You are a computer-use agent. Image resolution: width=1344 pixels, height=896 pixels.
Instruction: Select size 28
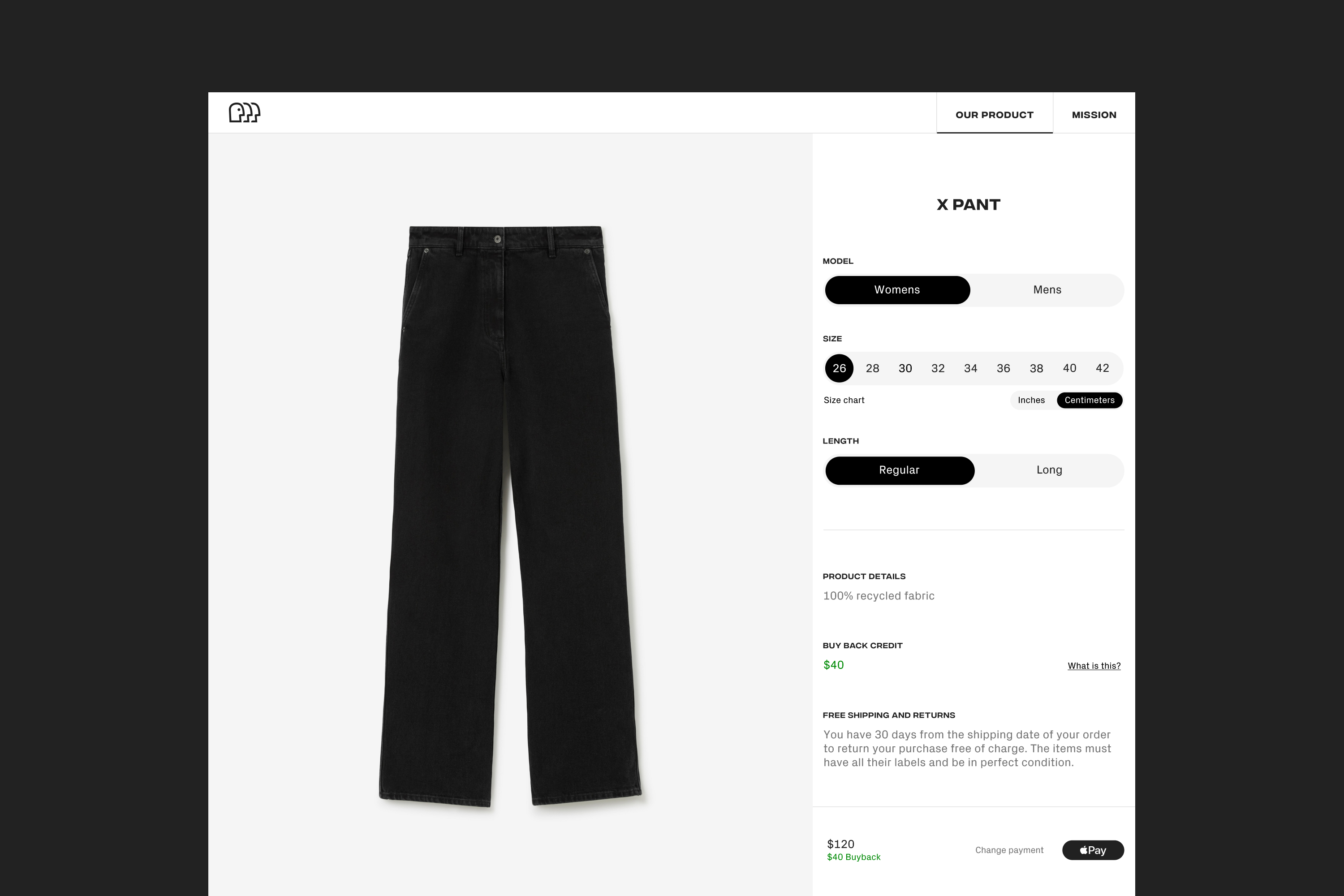click(872, 368)
